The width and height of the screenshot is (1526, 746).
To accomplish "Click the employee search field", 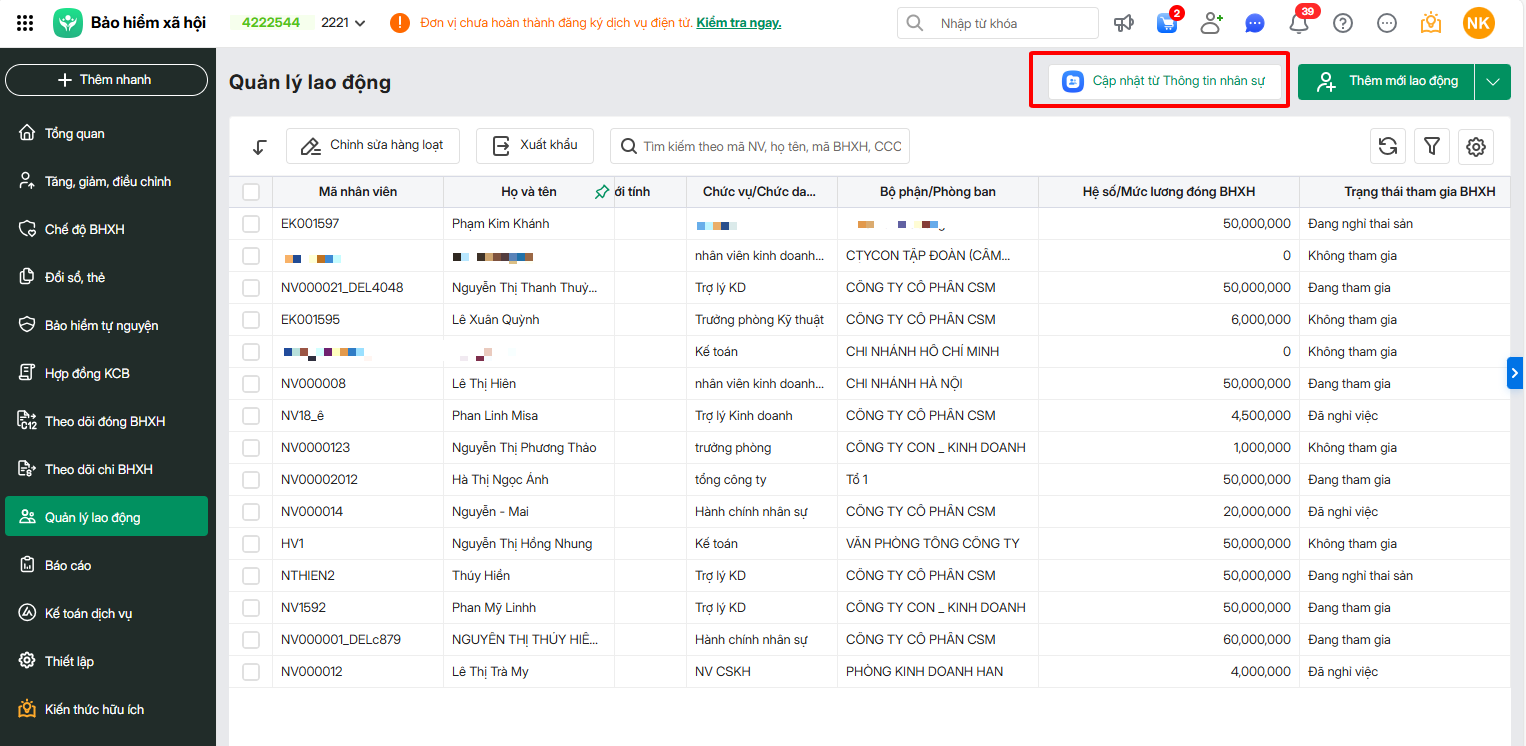I will click(x=770, y=146).
